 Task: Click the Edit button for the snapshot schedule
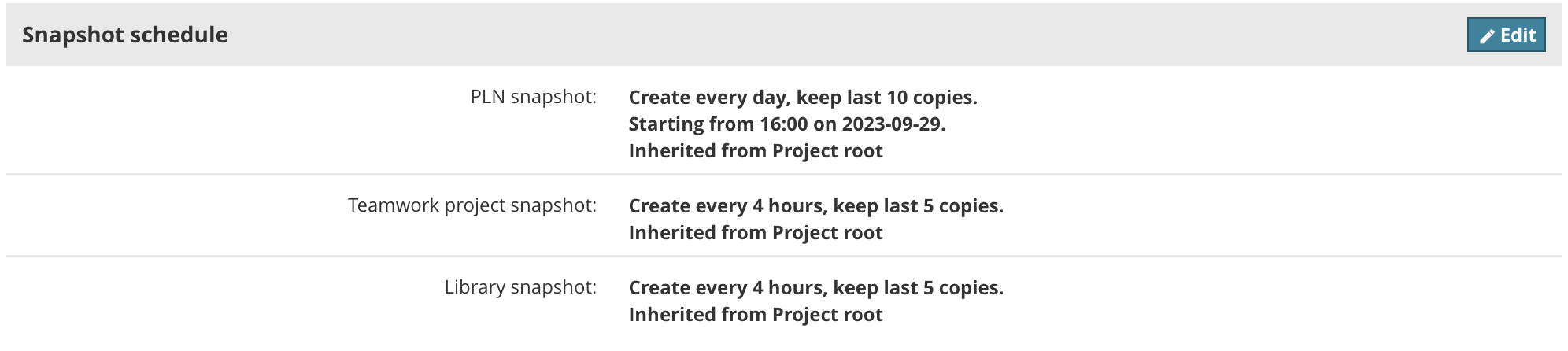(1506, 35)
